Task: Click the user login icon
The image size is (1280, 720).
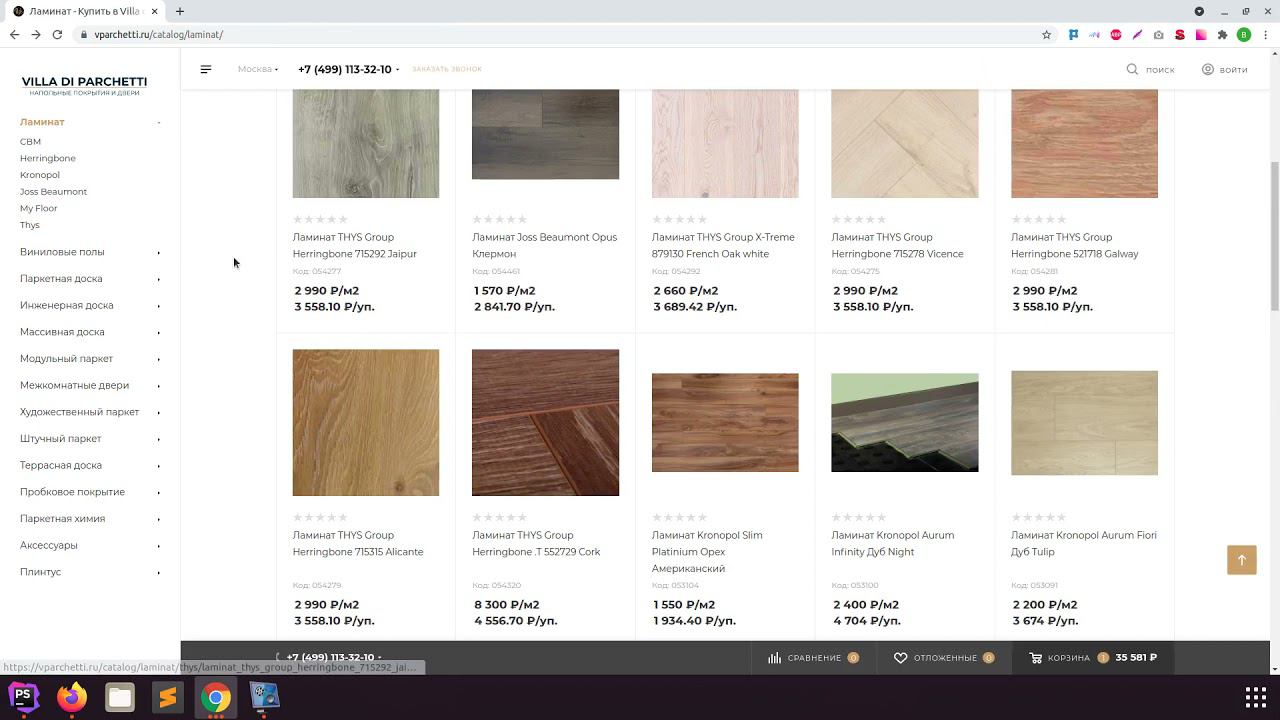Action: [1208, 69]
